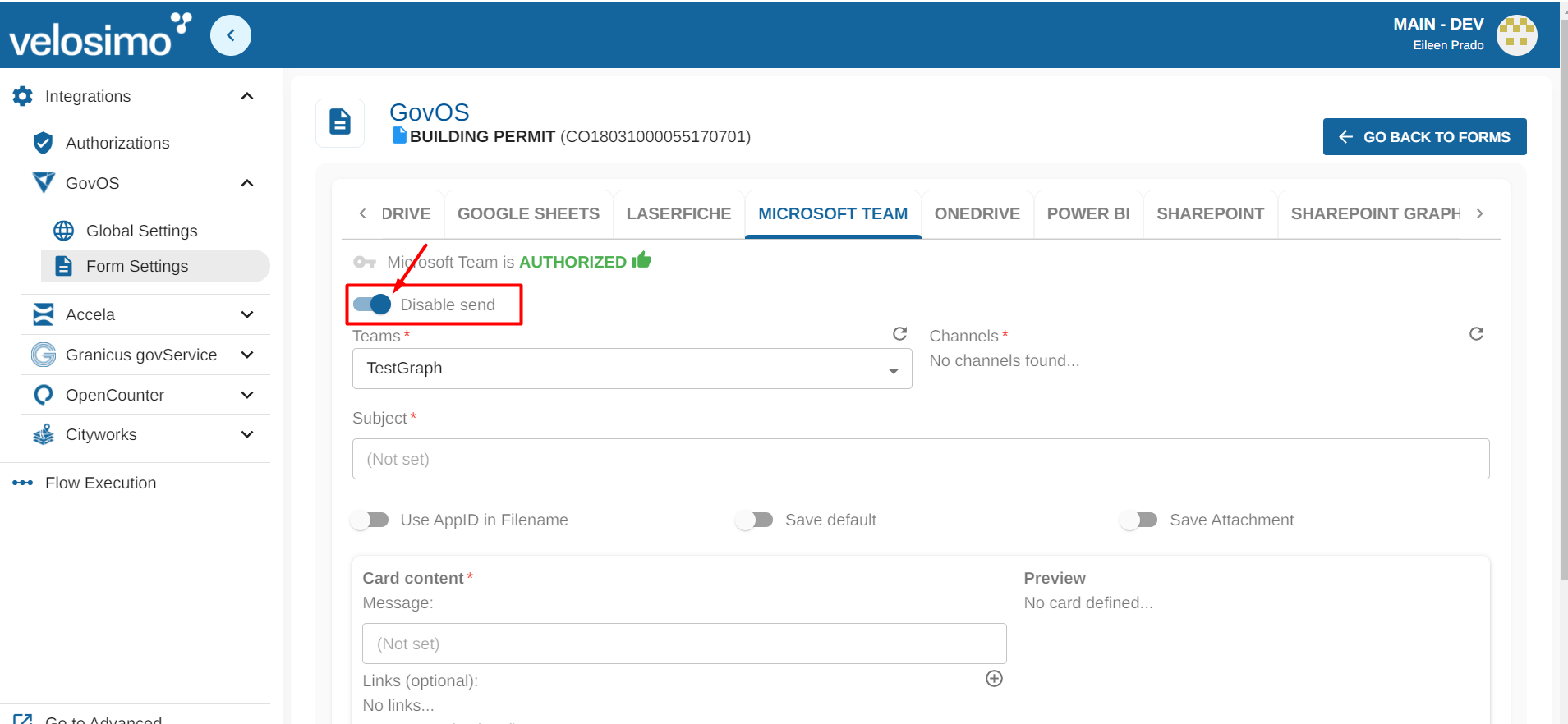This screenshot has height=724, width=1568.
Task: Collapse the GovOS sidebar group
Action: [x=247, y=182]
